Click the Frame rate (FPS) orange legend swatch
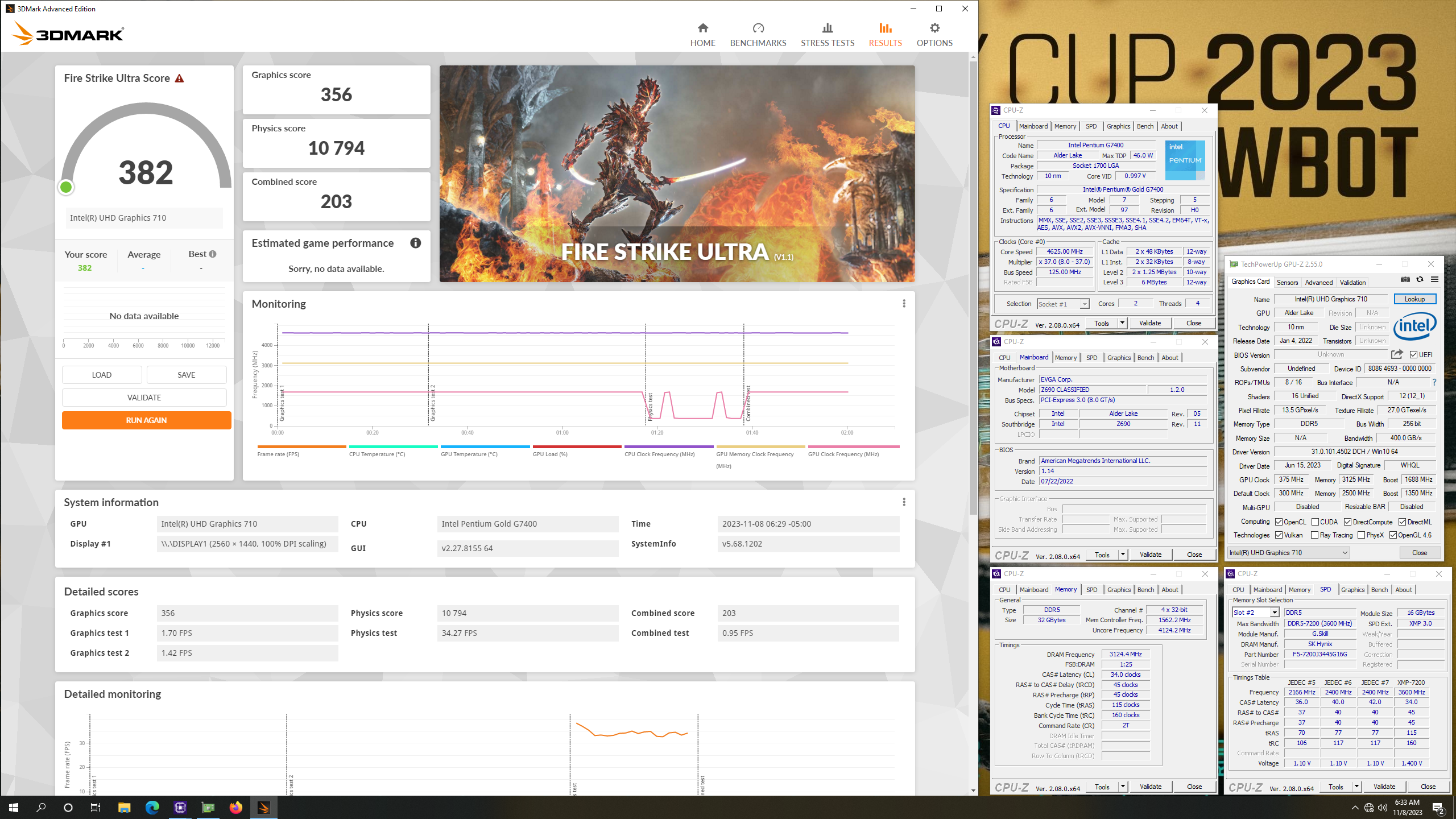This screenshot has height=819, width=1456. coord(301,447)
